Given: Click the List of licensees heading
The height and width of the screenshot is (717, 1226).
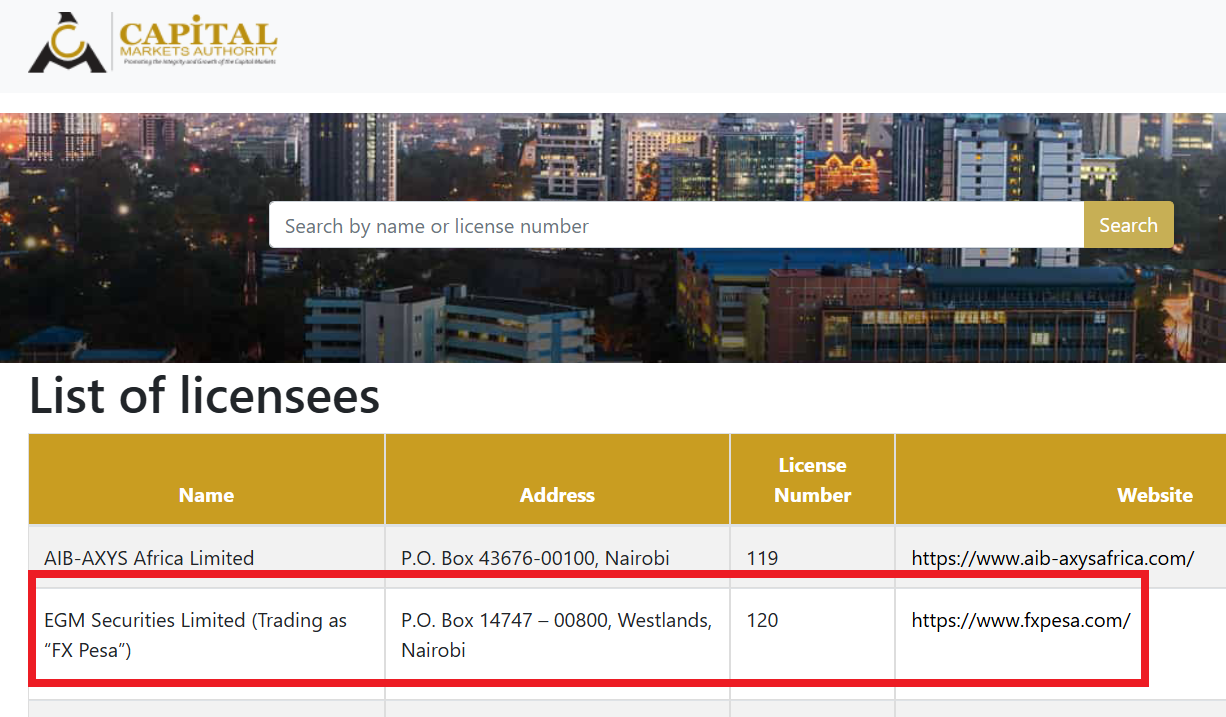Looking at the screenshot, I should [204, 396].
